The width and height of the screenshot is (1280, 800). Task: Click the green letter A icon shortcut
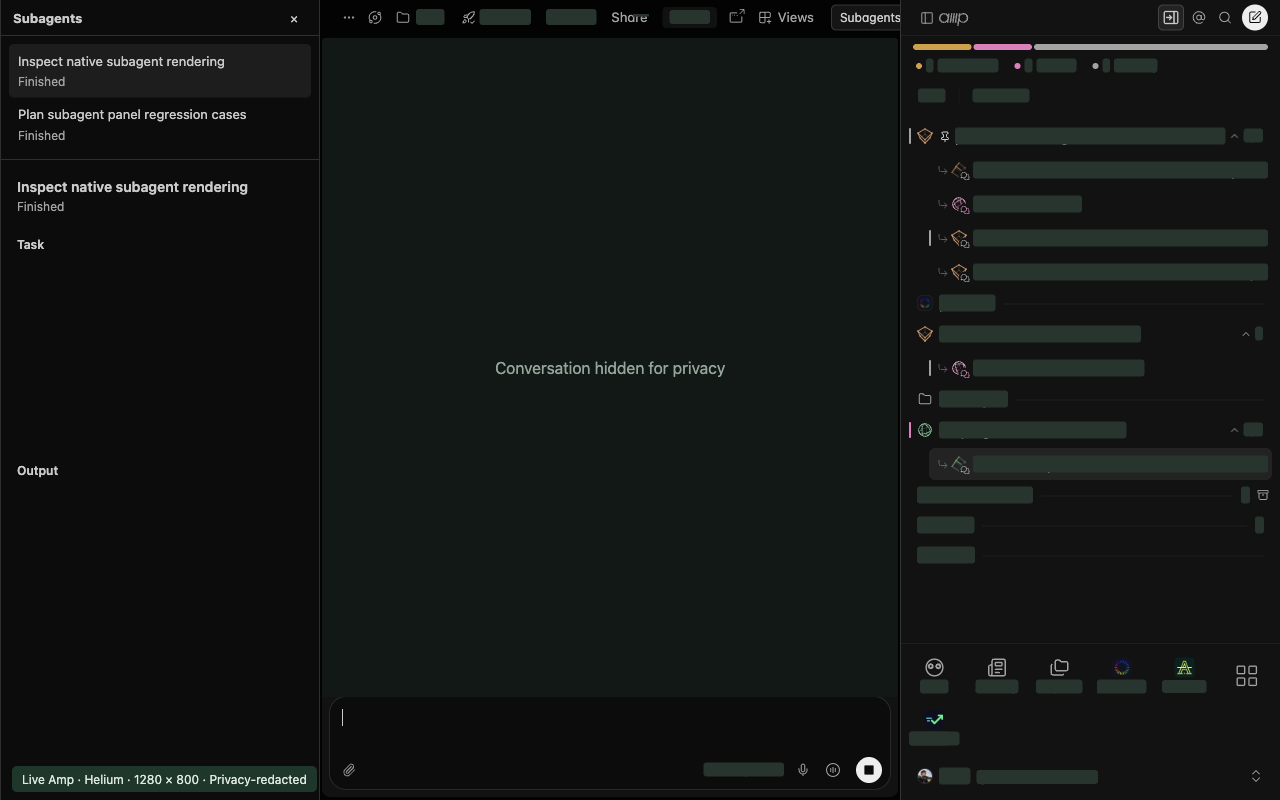(x=1184, y=667)
